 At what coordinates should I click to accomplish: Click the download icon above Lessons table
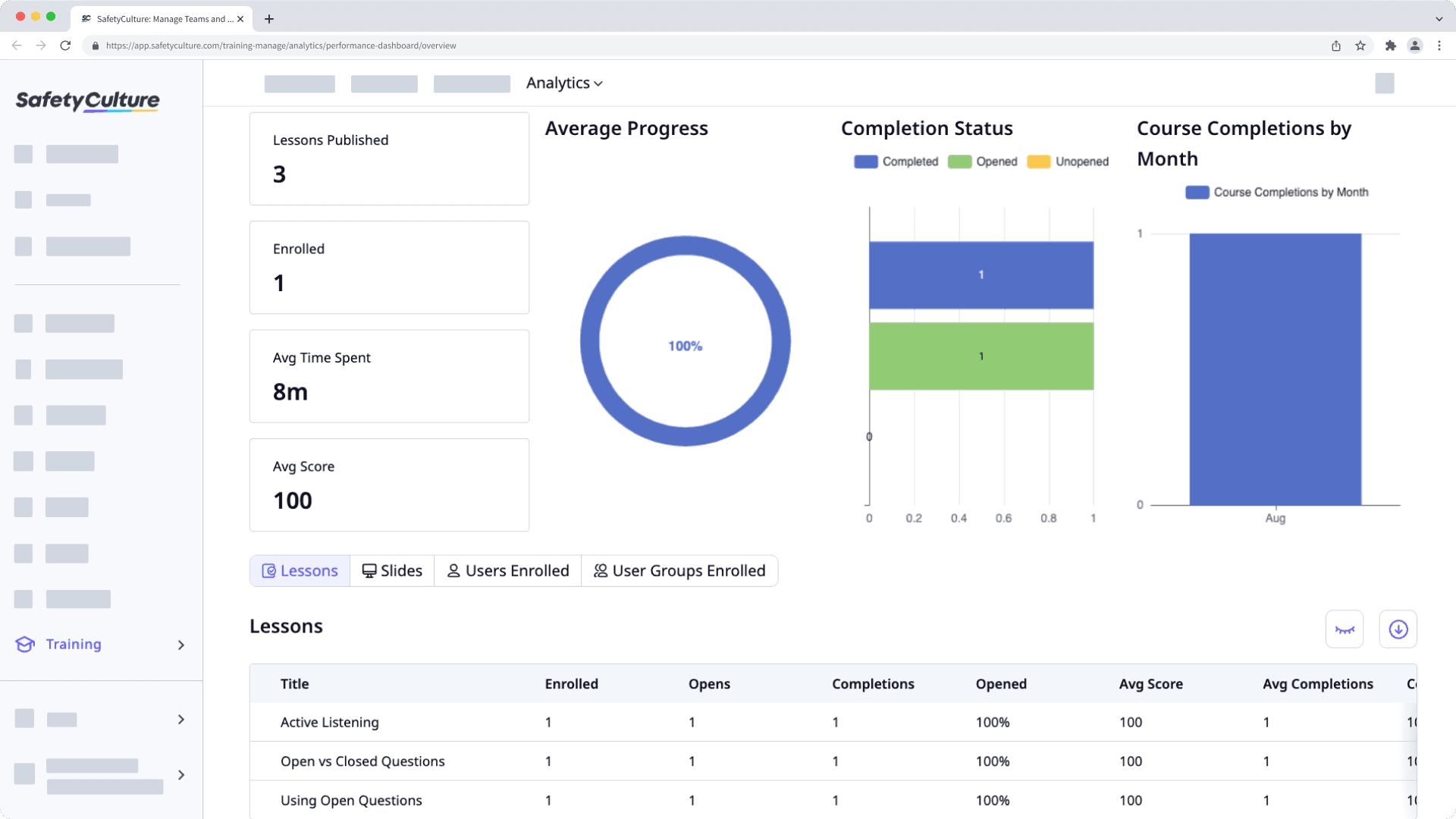(1398, 629)
